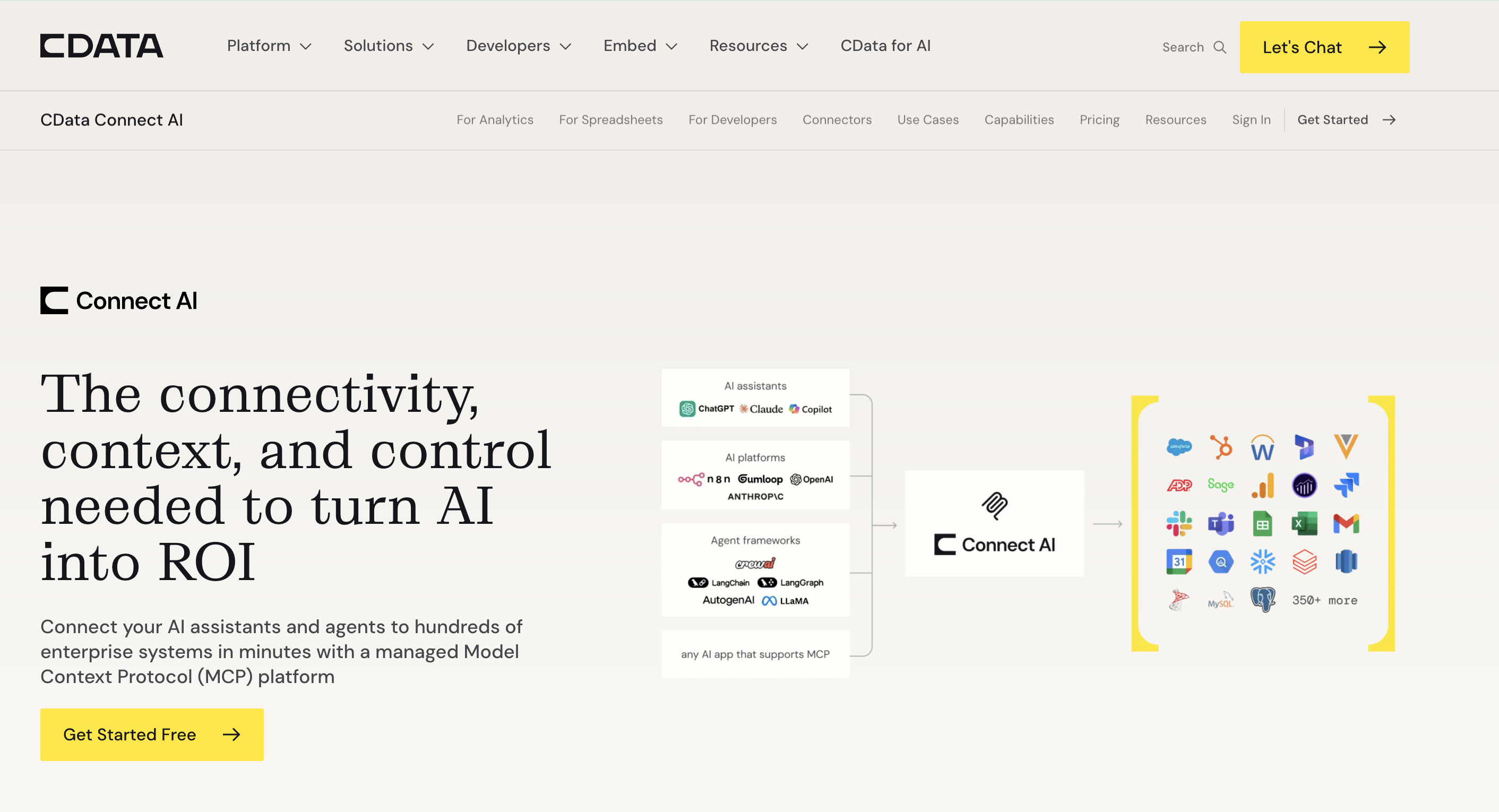Viewport: 1499px width, 812px height.
Task: Click the ADP logo icon
Action: [1179, 485]
